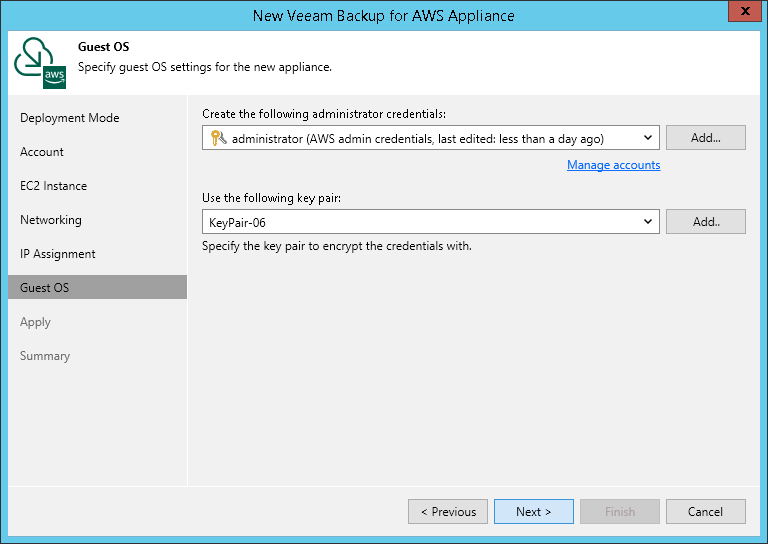The image size is (768, 544).
Task: Go to the EC2 Instance step
Action: 53,186
